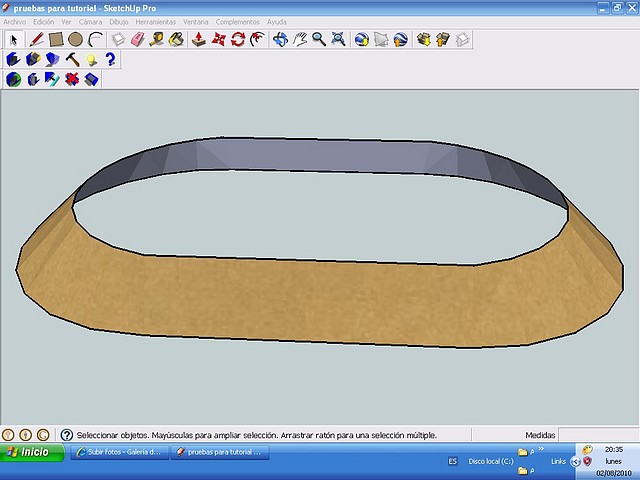Screen dimensions: 640x480
Task: Select the pink Eraser tool
Action: point(138,40)
